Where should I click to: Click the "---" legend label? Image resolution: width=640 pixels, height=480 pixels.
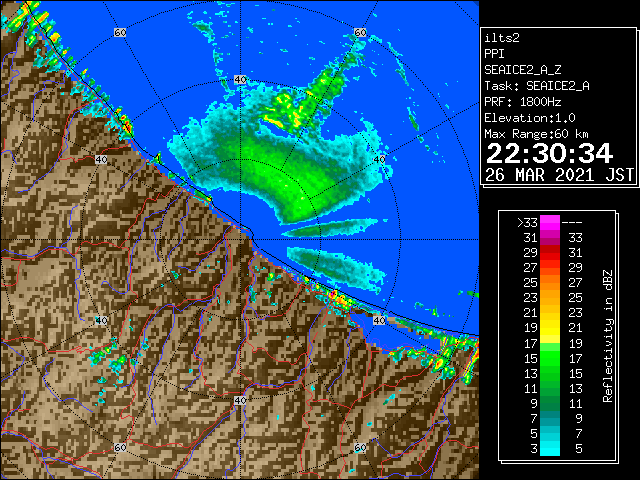pos(572,223)
